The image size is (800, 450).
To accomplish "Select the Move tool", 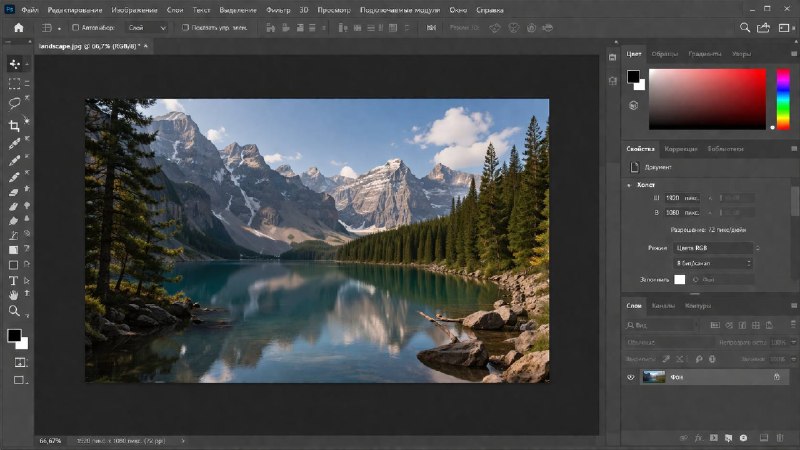I will click(14, 64).
